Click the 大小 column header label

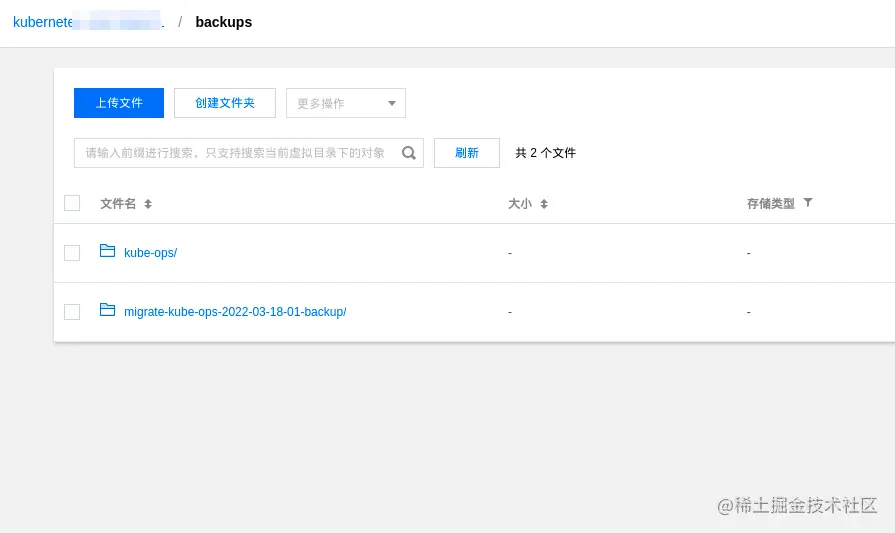(x=520, y=204)
